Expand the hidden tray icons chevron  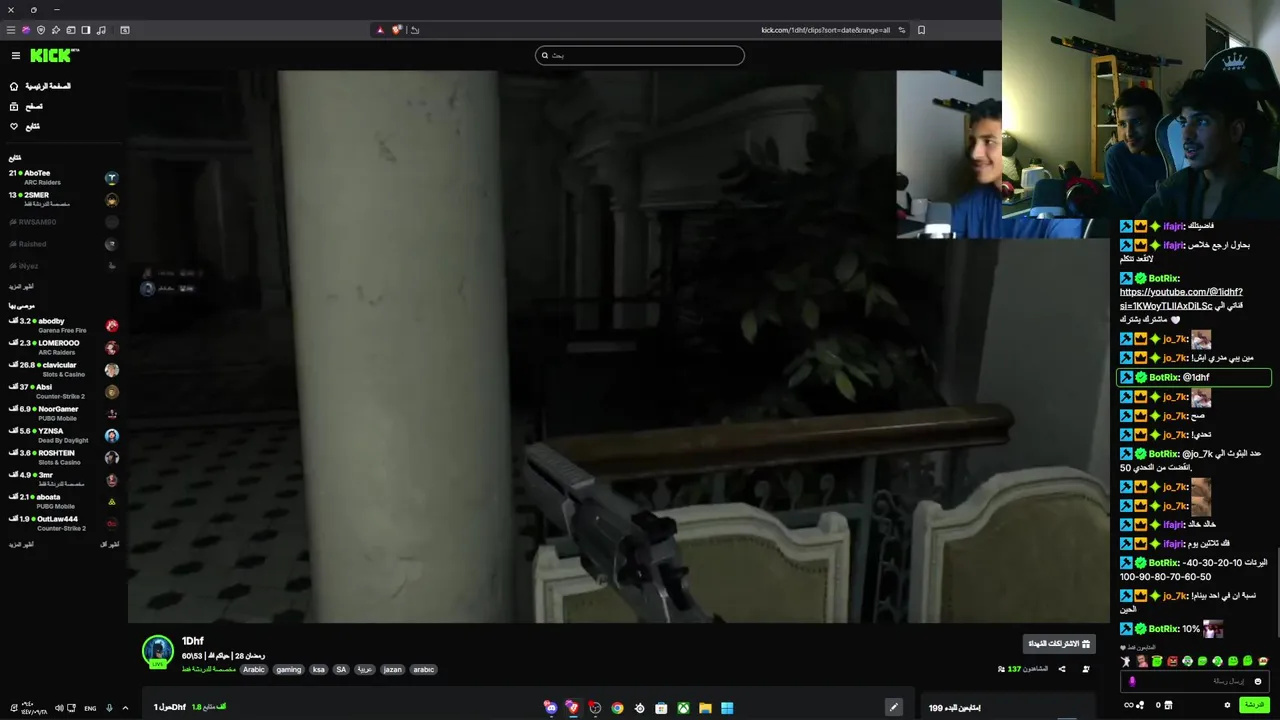[x=125, y=708]
